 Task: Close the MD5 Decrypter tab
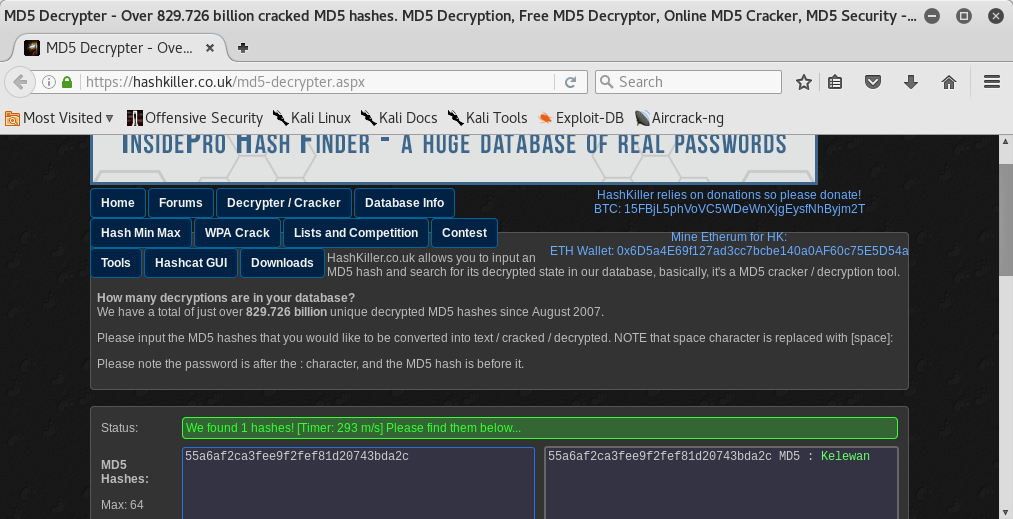click(210, 48)
